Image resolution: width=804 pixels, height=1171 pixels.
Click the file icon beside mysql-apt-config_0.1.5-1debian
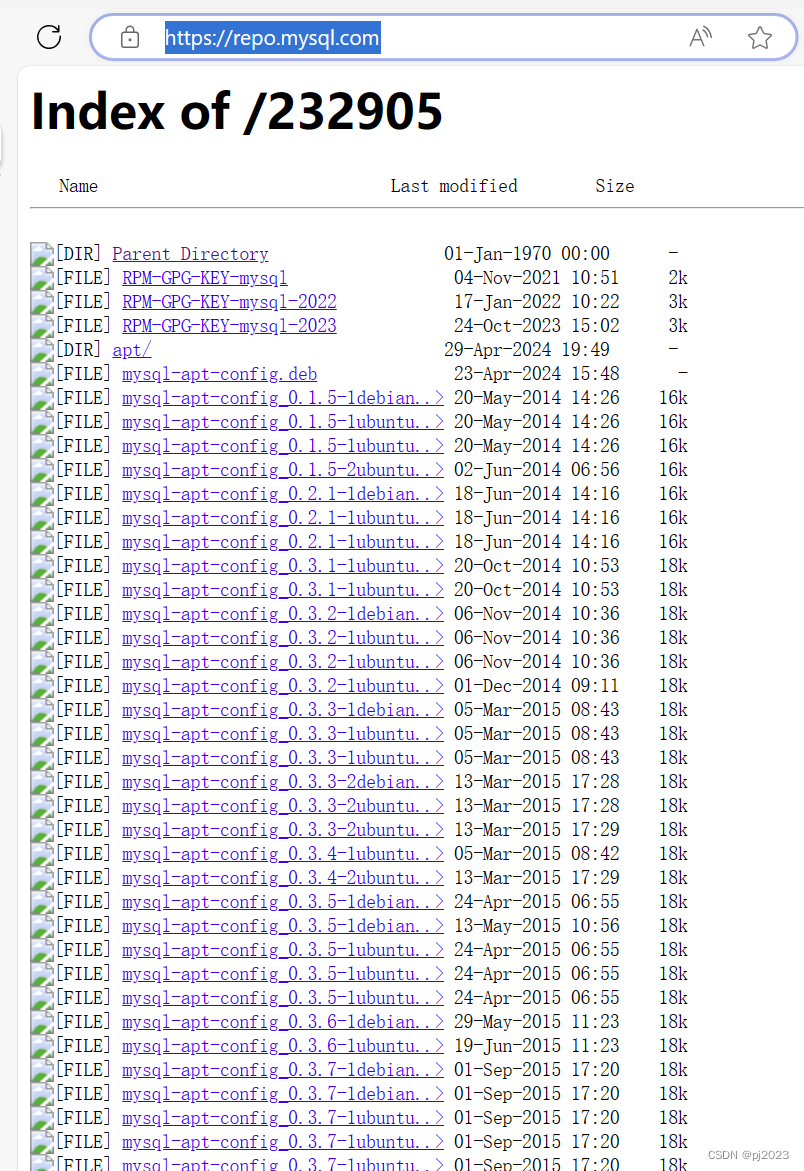coord(42,398)
